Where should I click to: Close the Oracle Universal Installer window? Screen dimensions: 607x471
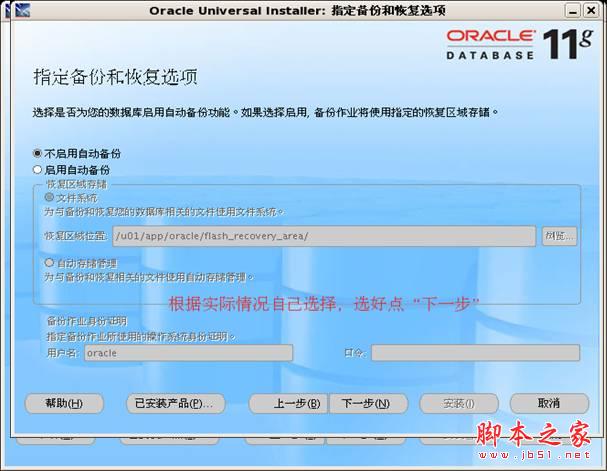[x=591, y=11]
